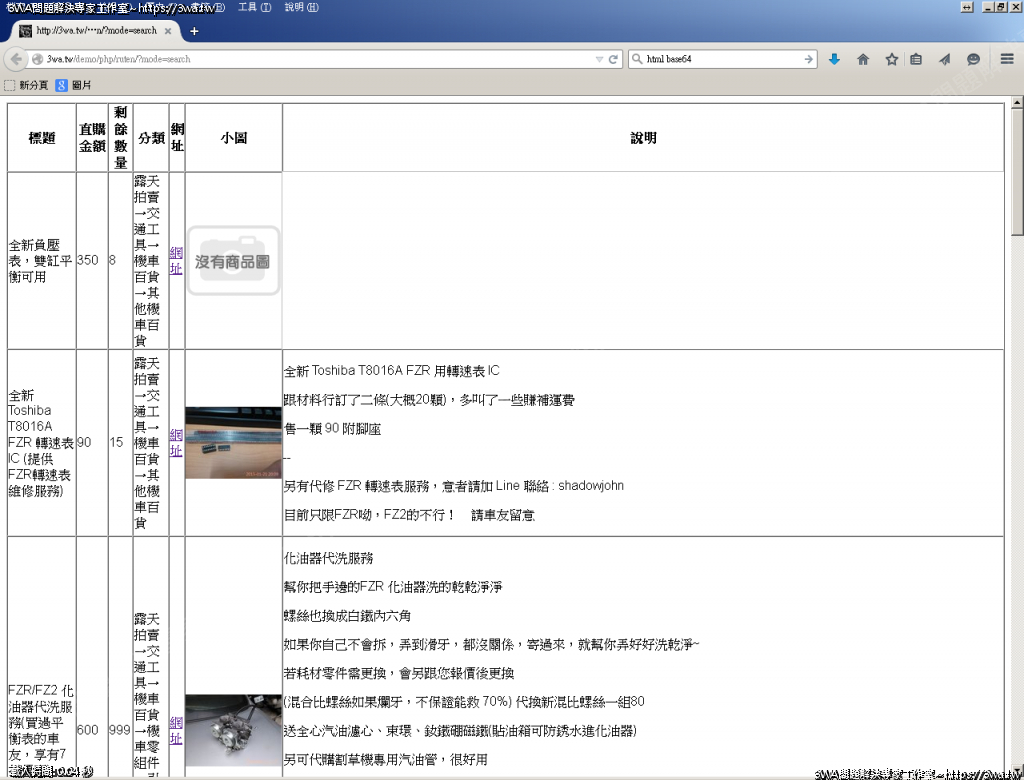Open the hamburger menu button

pyautogui.click(x=1007, y=59)
